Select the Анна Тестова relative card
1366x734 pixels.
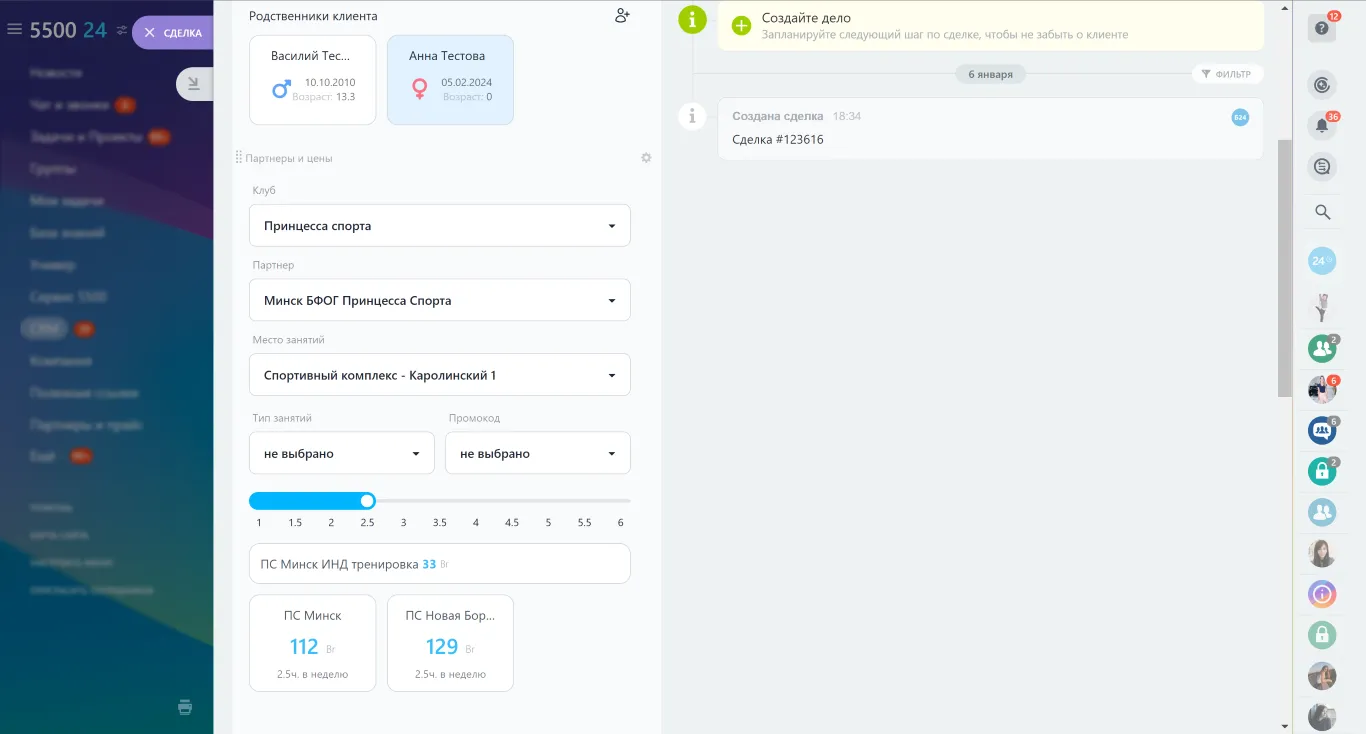450,80
